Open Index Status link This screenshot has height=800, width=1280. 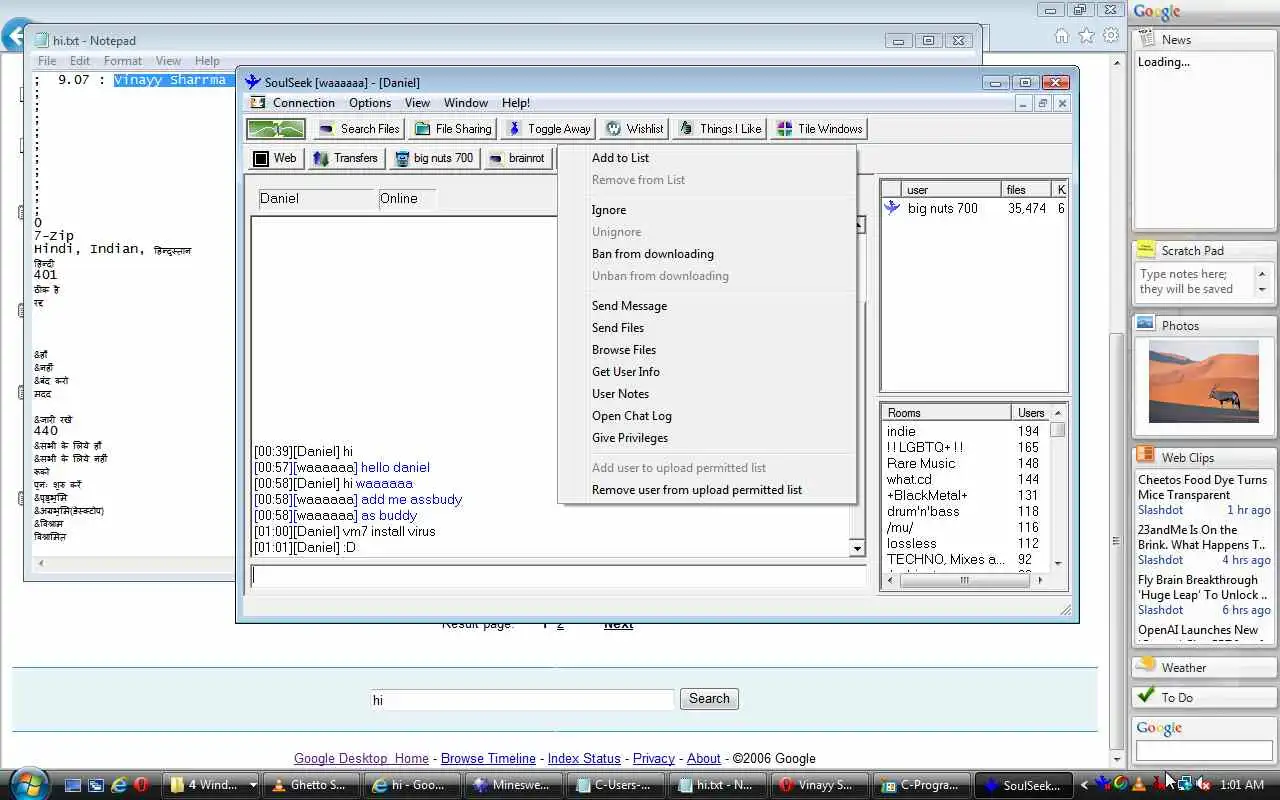[x=584, y=759]
